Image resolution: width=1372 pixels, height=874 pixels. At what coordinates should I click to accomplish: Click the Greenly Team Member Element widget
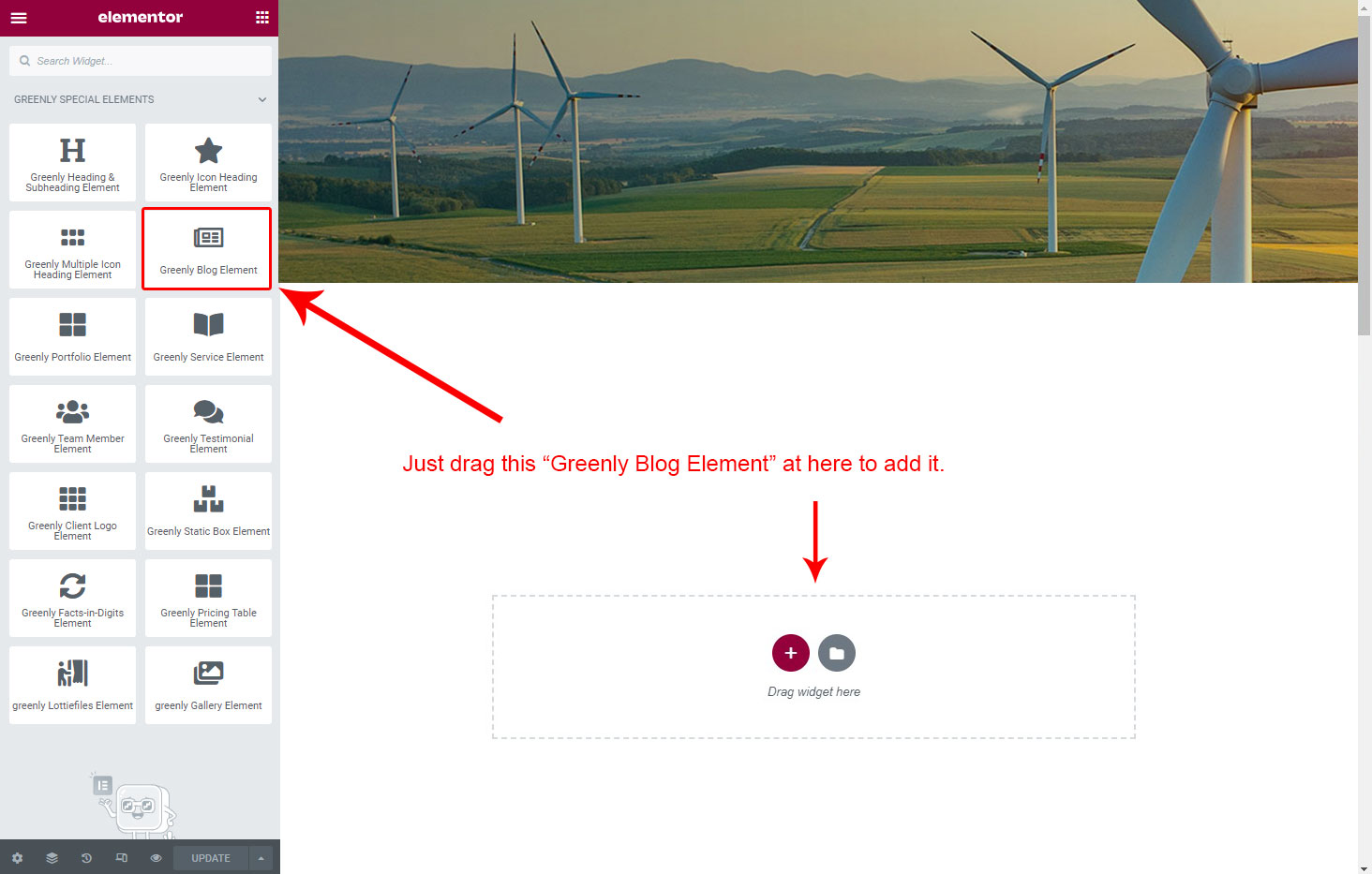pyautogui.click(x=72, y=423)
